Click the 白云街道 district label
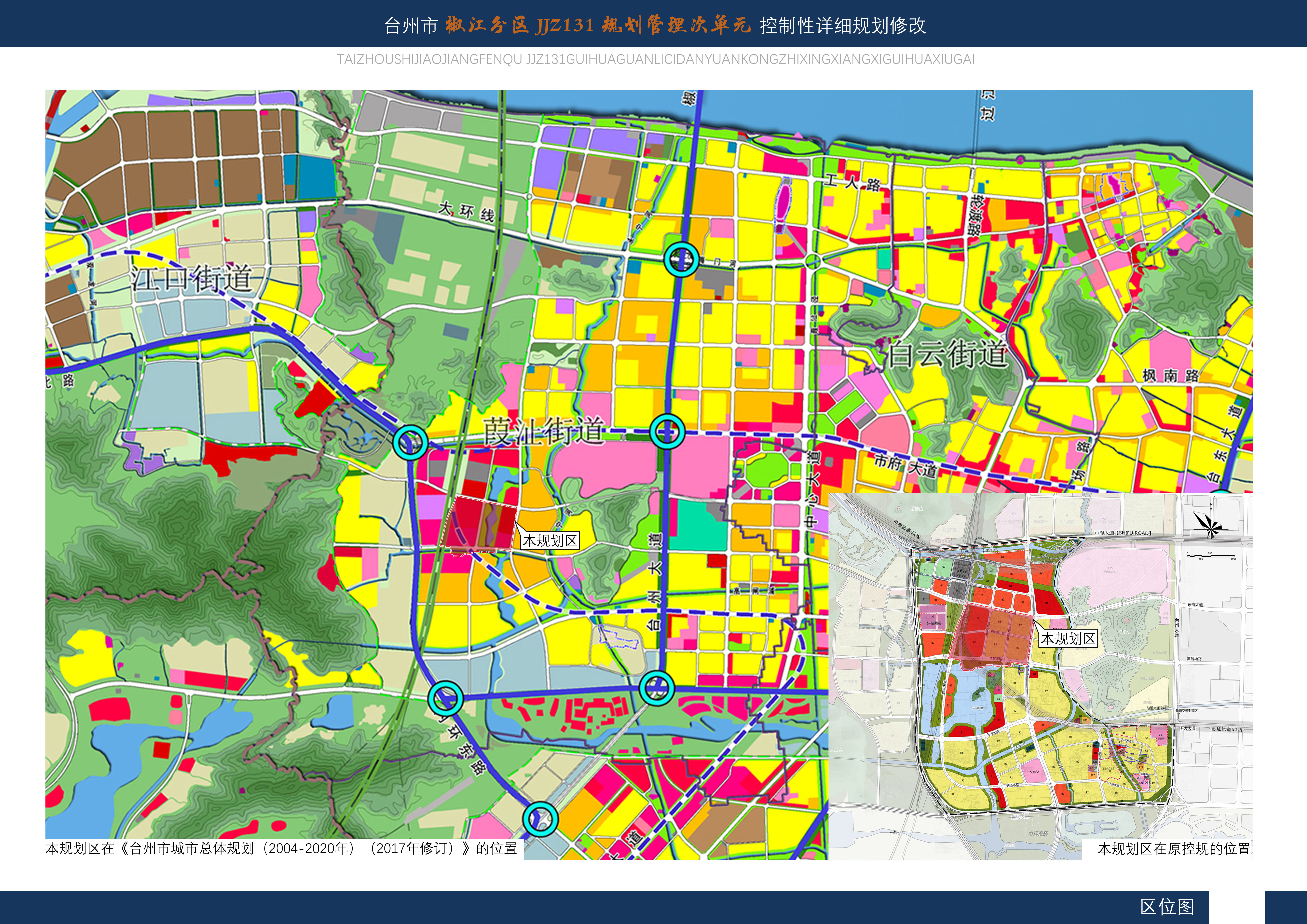The height and width of the screenshot is (924, 1307). 948,354
